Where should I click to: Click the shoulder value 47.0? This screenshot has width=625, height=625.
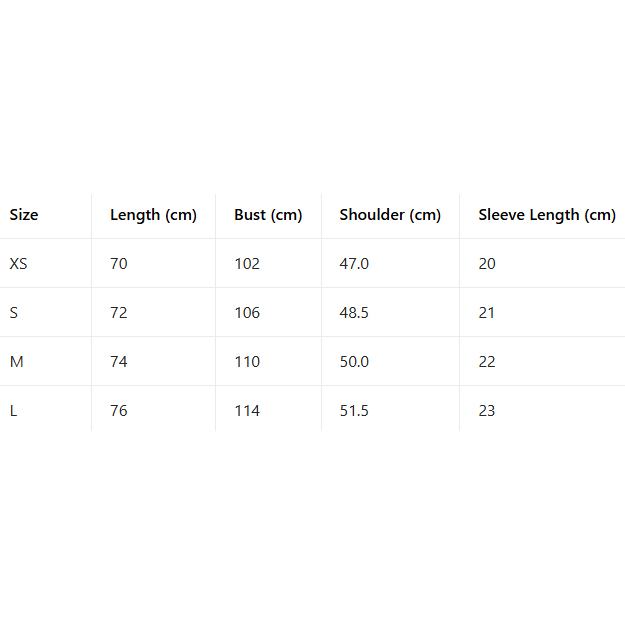[354, 264]
